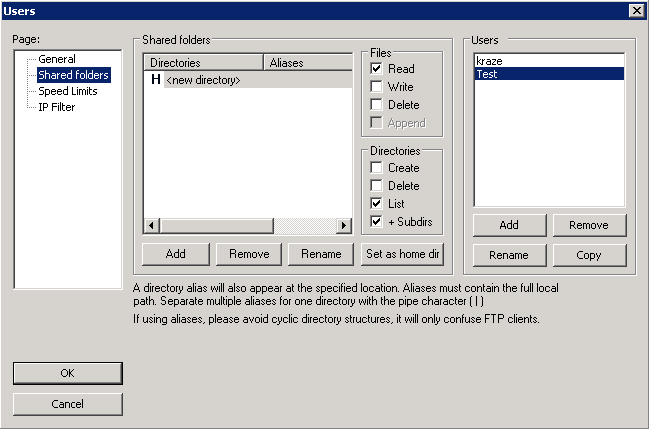The image size is (649, 429).
Task: Confirm settings with the OK button
Action: [68, 373]
